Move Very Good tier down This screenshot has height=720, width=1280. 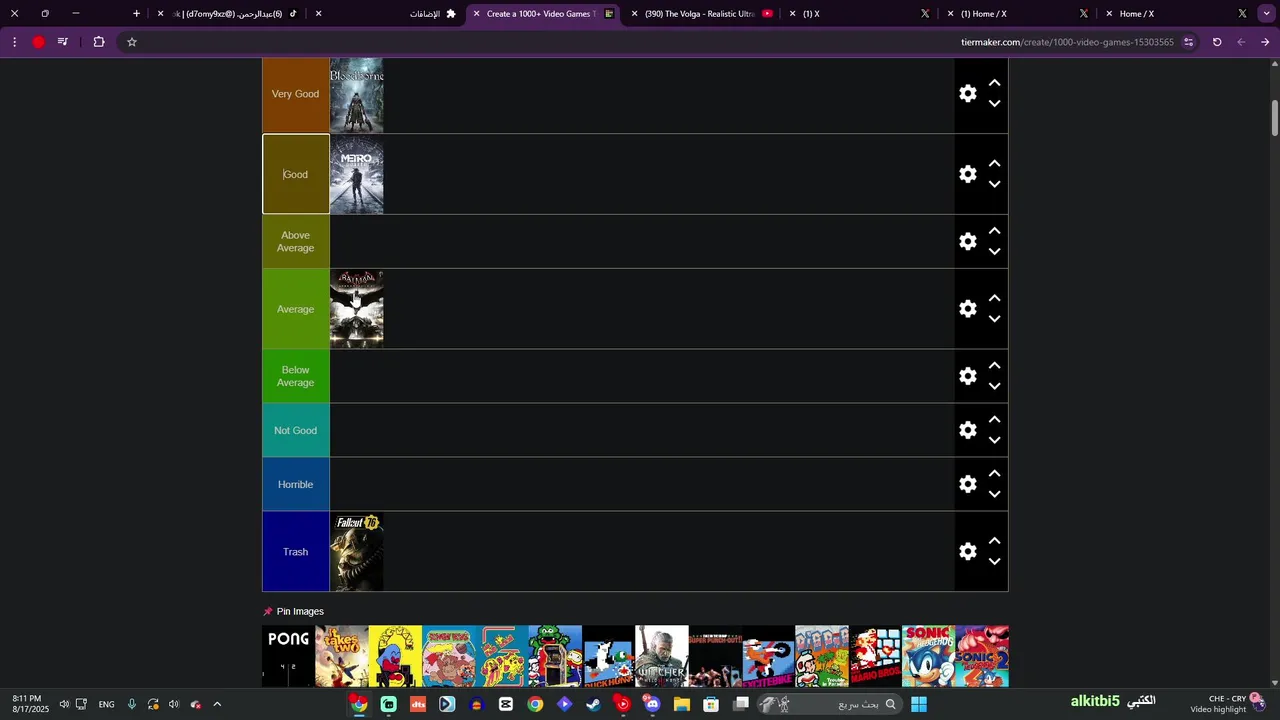point(994,103)
